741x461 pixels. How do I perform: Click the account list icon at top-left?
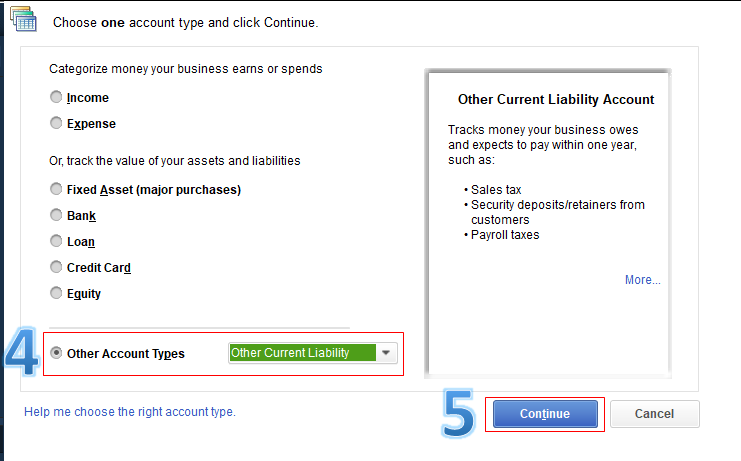coord(22,19)
